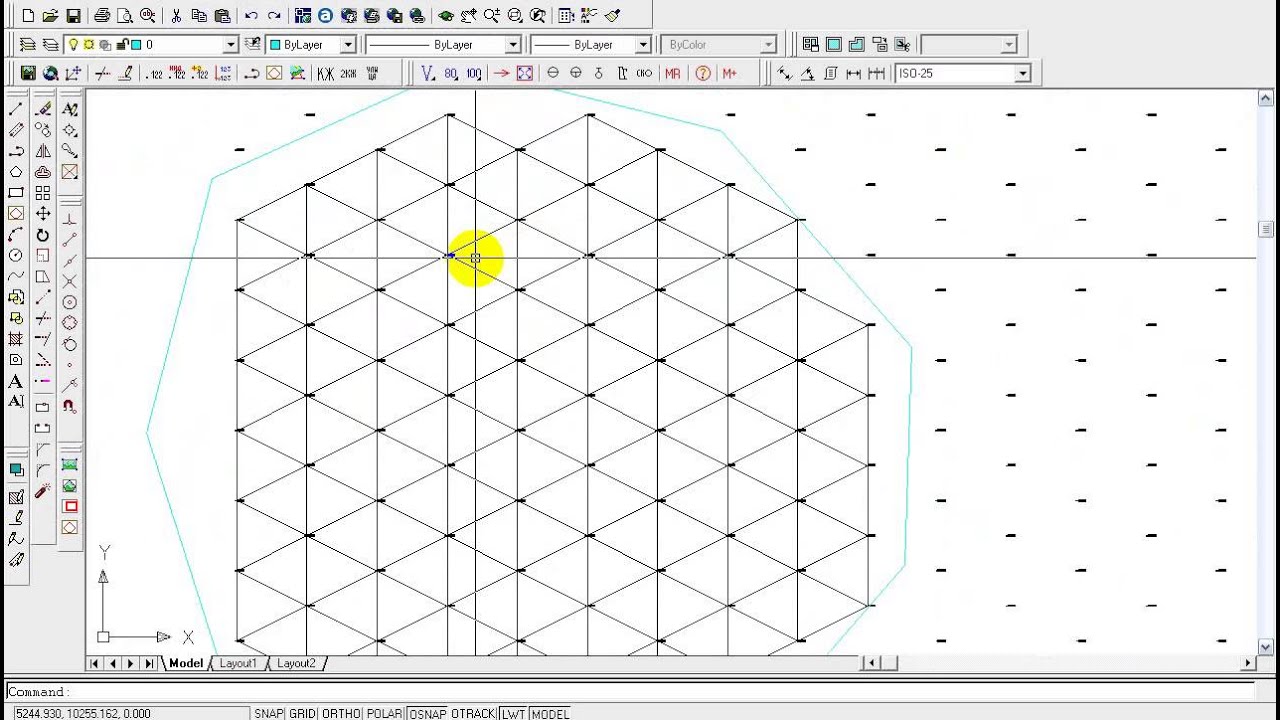Screen dimensions: 1280x720
Task: Open the layer 0 dropdown list
Action: (230, 45)
